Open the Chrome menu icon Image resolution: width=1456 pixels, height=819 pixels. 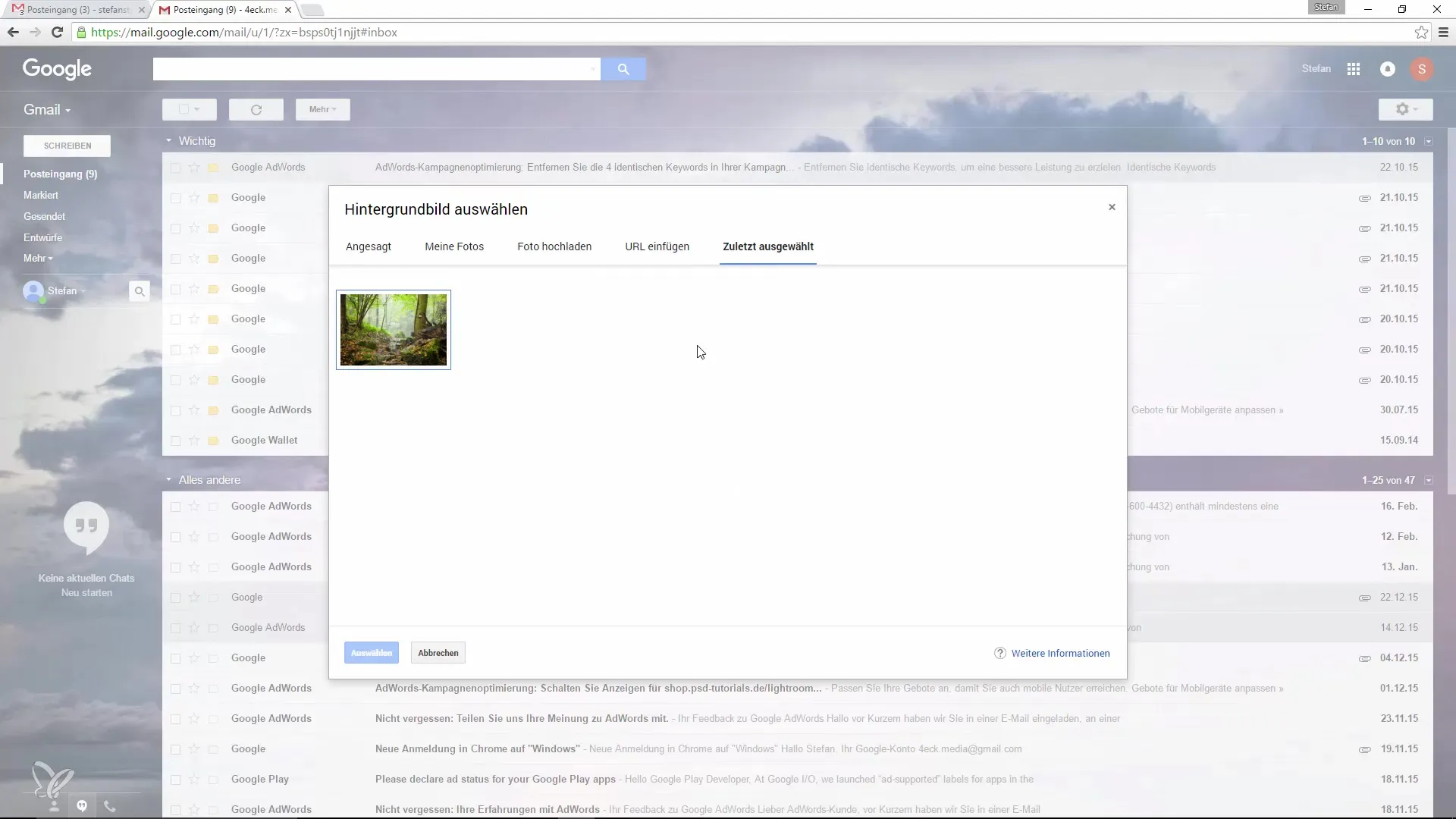point(1443,33)
